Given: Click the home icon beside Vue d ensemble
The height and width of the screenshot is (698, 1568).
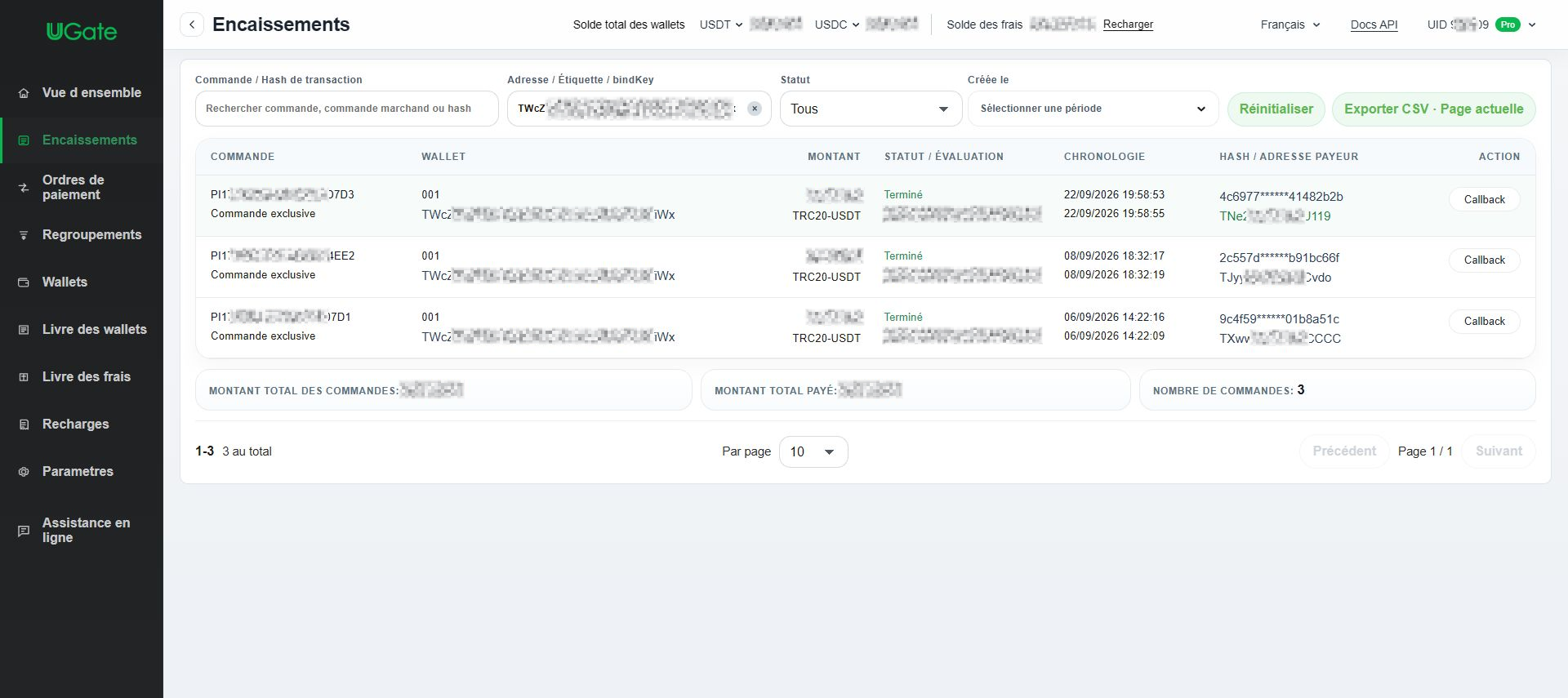Looking at the screenshot, I should [24, 93].
